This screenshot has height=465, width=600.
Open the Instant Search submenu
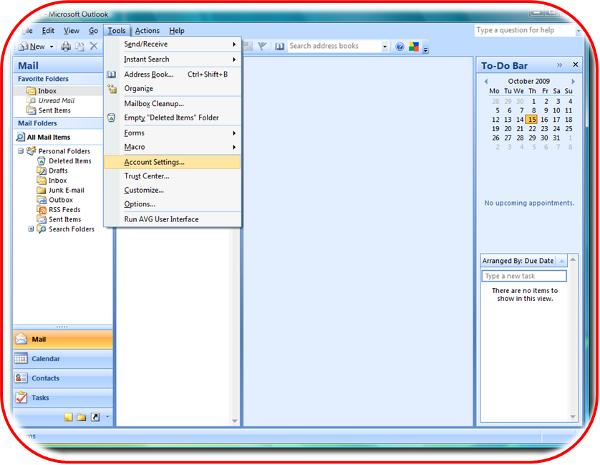[x=173, y=59]
